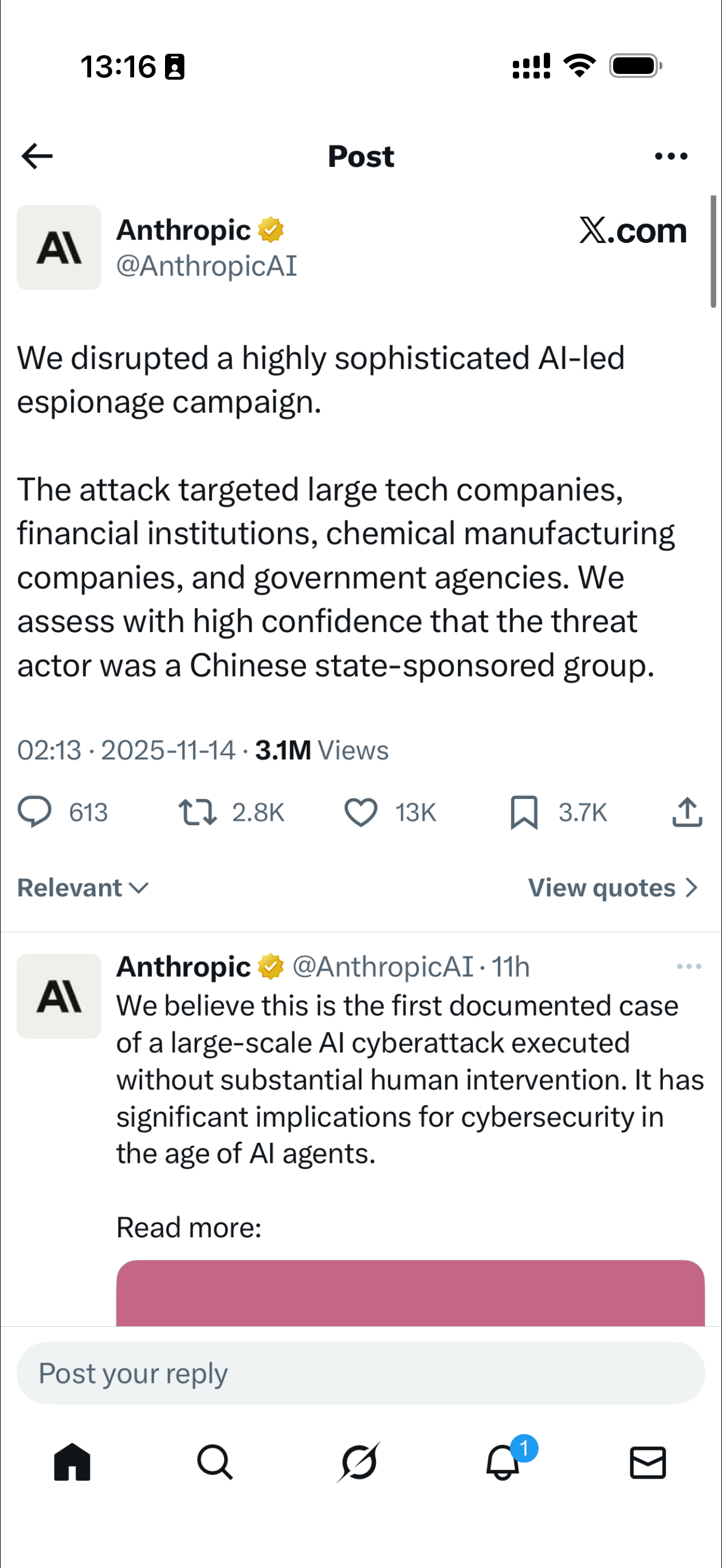
Task: Tap the back arrow icon
Action: (37, 156)
